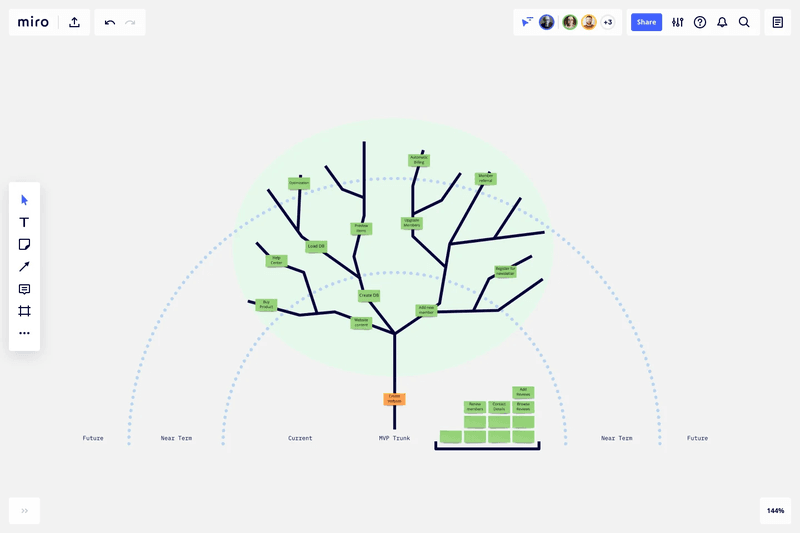
Task: Open board settings sliders icon
Action: [x=678, y=22]
